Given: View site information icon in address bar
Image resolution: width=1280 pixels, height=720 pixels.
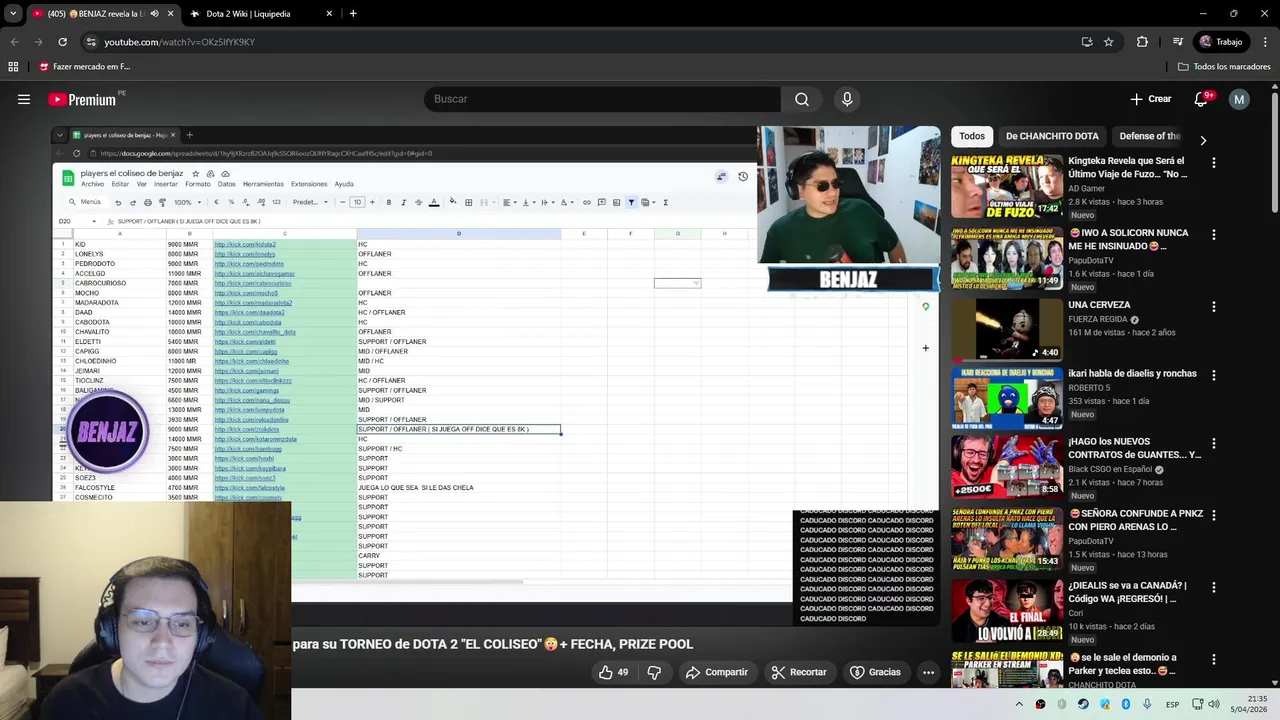Looking at the screenshot, I should click(91, 42).
